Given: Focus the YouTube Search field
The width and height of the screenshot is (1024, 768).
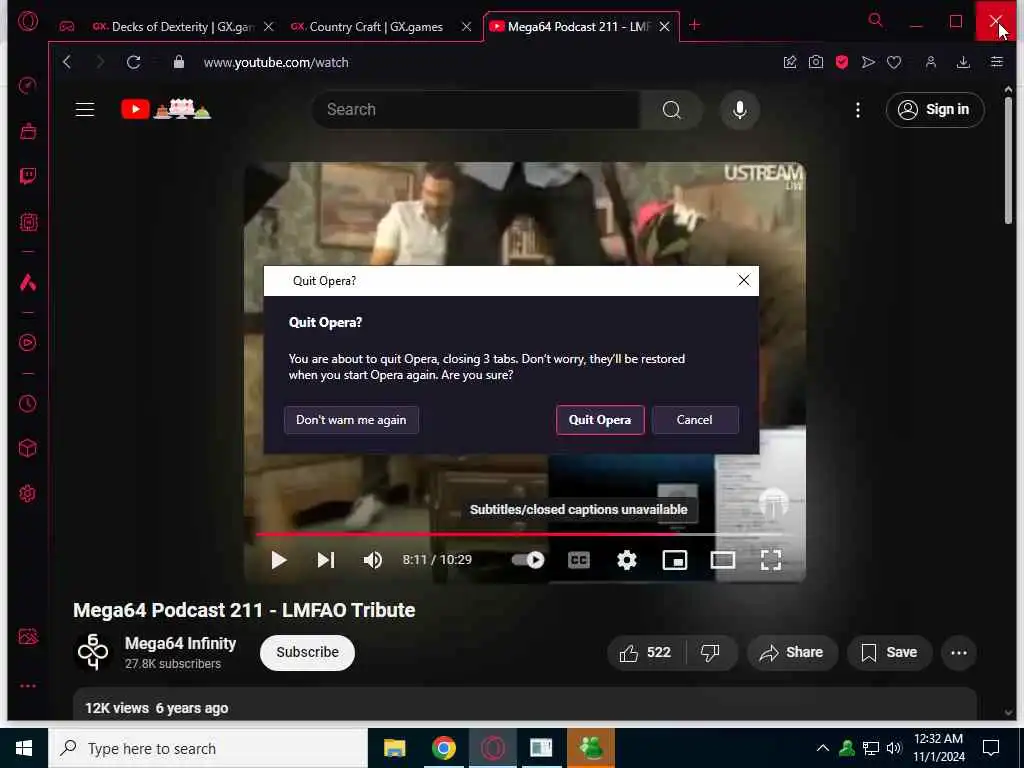Looking at the screenshot, I should (475, 110).
